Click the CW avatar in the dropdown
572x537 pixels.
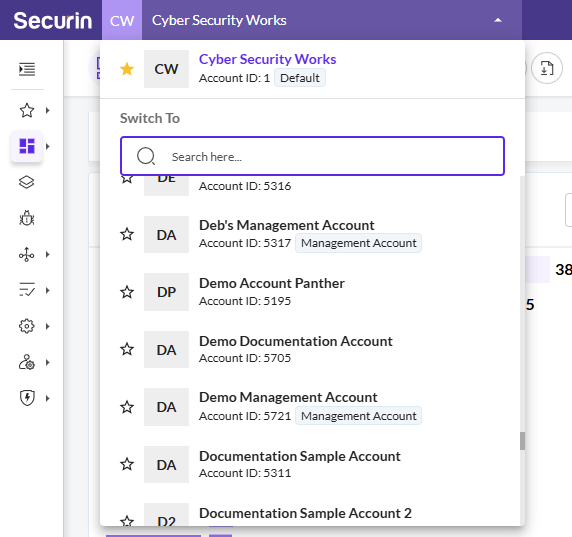click(x=166, y=69)
